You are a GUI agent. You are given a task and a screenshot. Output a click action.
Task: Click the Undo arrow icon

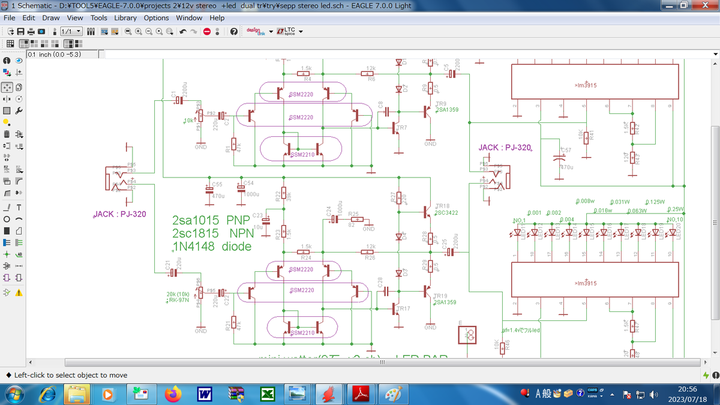click(182, 32)
